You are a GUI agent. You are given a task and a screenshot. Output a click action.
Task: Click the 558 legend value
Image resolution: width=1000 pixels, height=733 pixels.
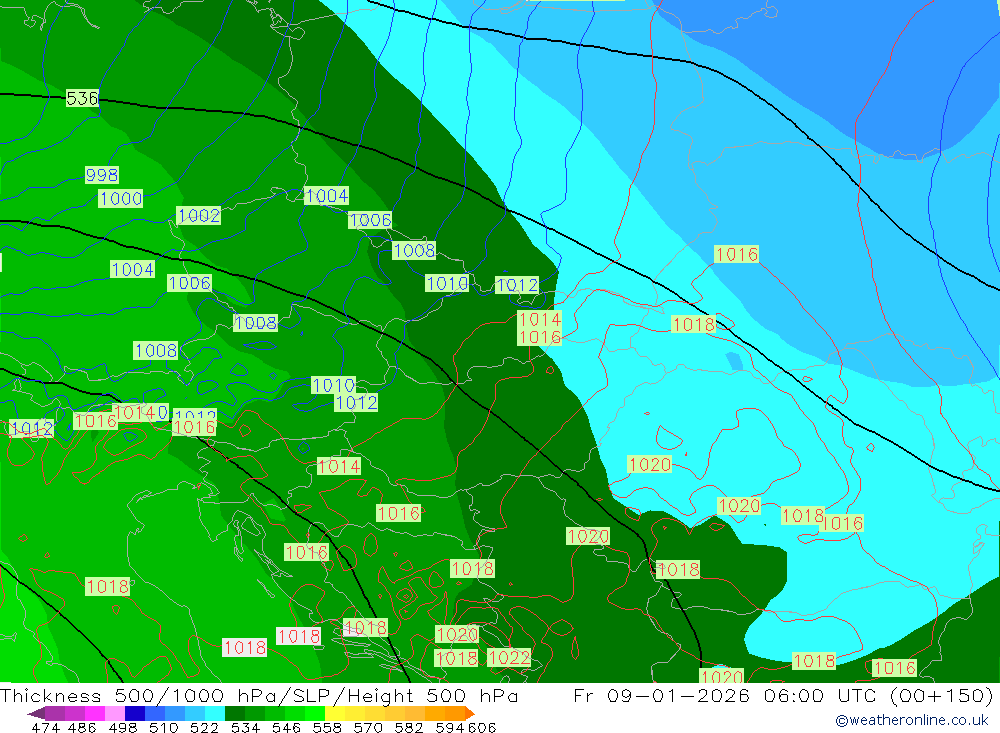click(327, 728)
